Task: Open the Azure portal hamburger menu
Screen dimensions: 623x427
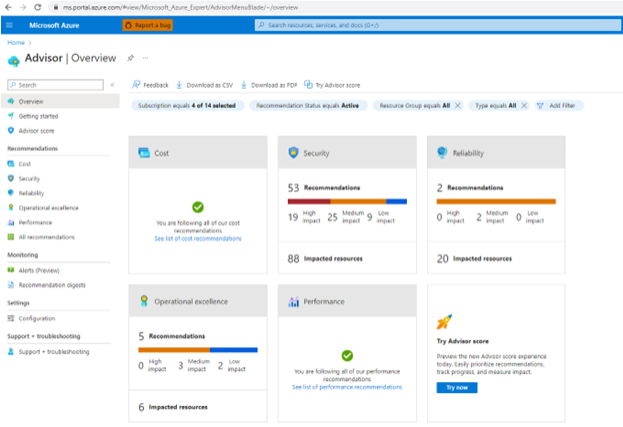Action: 10,25
